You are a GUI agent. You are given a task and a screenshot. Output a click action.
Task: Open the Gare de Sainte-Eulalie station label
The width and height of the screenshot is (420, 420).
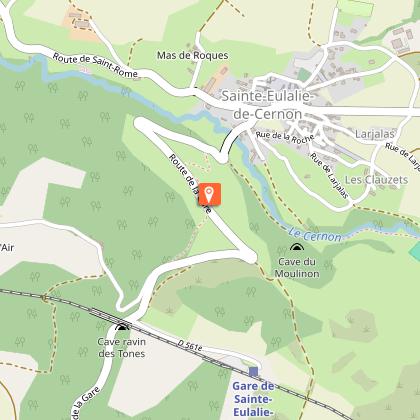click(x=253, y=399)
